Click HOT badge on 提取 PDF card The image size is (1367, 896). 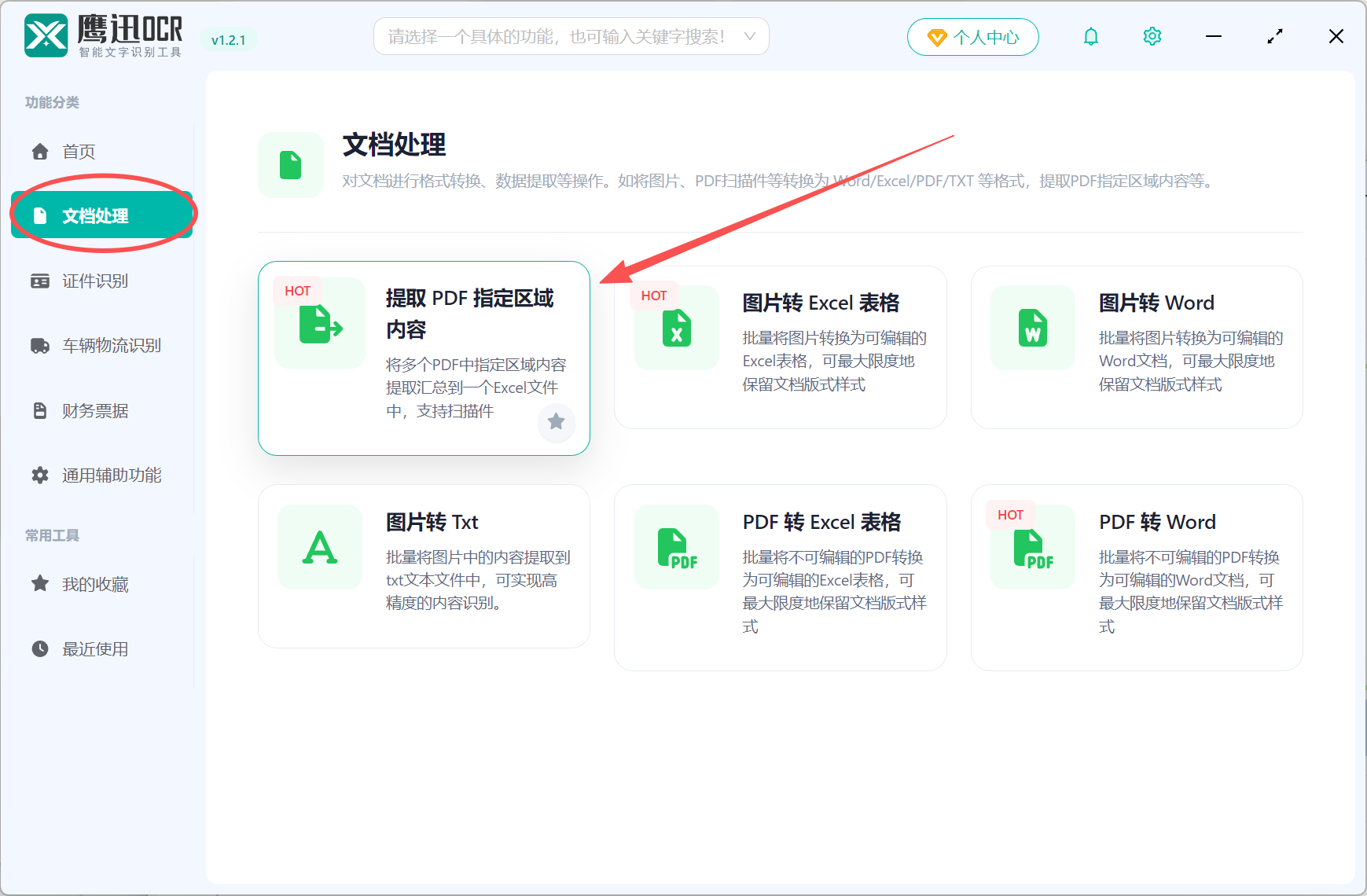pyautogui.click(x=298, y=292)
